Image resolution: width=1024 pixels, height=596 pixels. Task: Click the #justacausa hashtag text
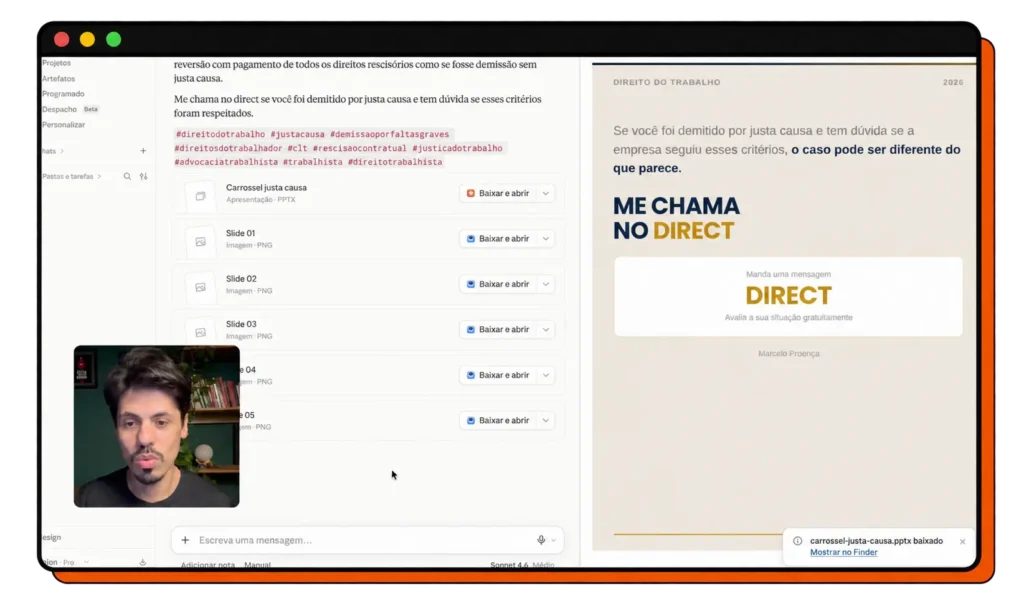click(x=297, y=134)
